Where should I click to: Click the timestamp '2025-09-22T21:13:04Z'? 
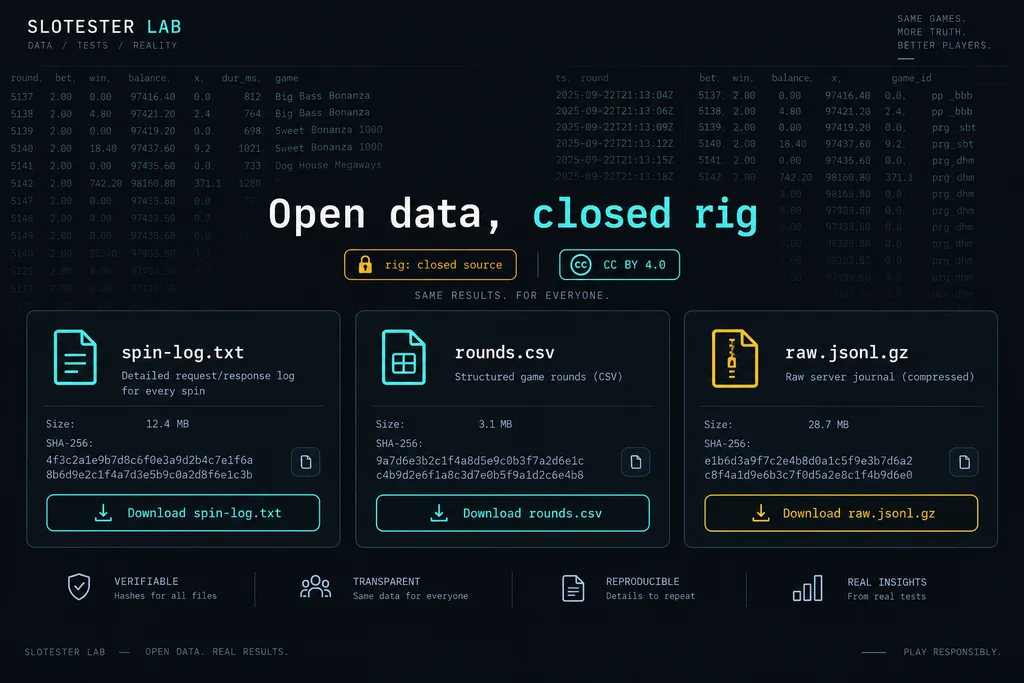click(x=614, y=95)
